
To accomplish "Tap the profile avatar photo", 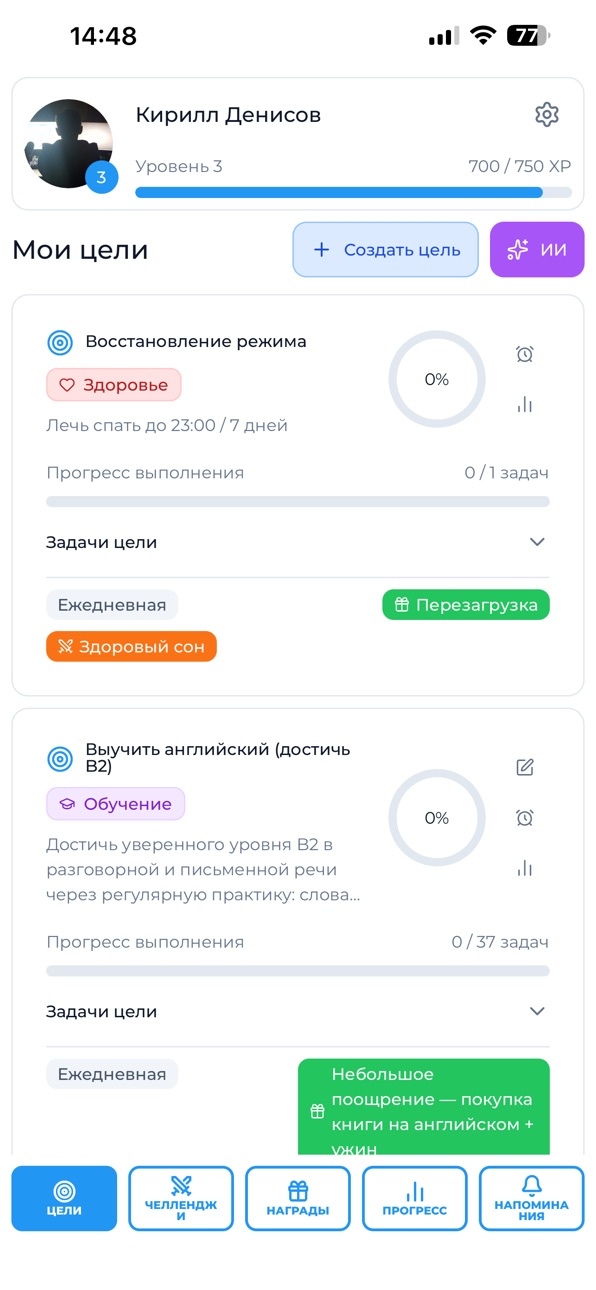I will coord(68,144).
